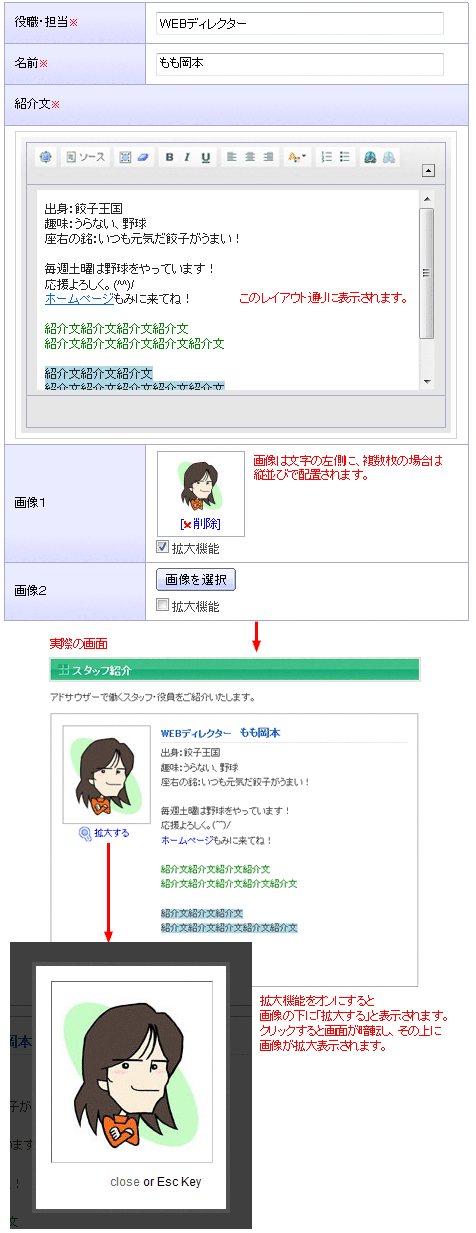Align text right in the editor
Screen dimensions: 476x1233
pos(267,157)
